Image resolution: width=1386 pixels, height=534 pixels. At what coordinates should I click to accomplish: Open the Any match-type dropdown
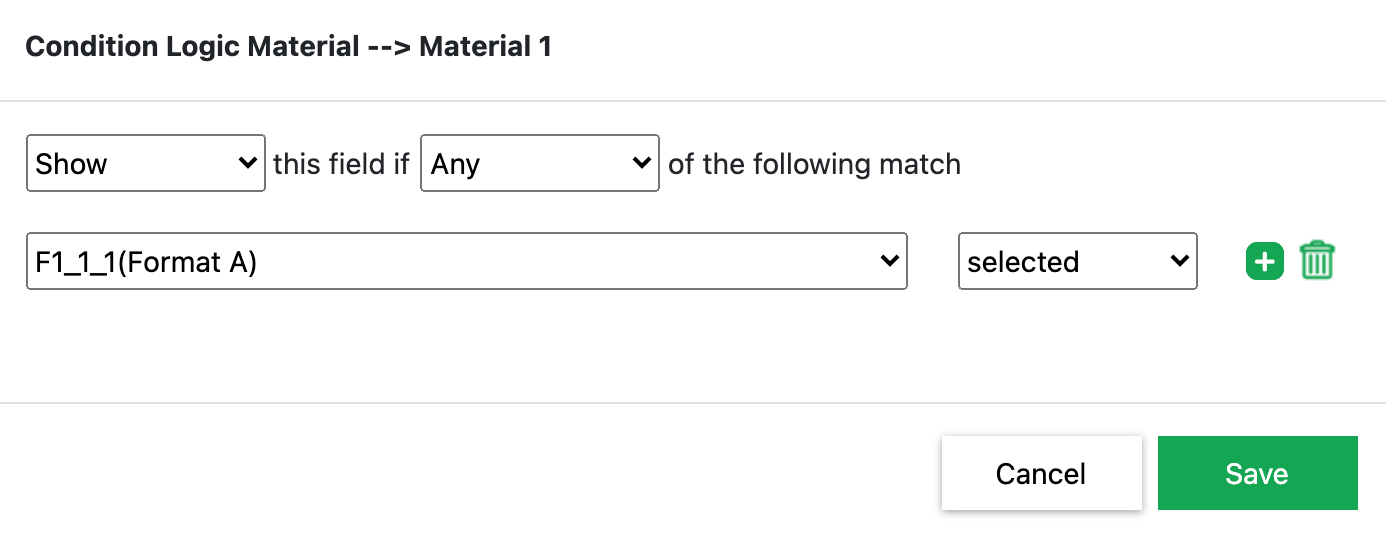[539, 163]
